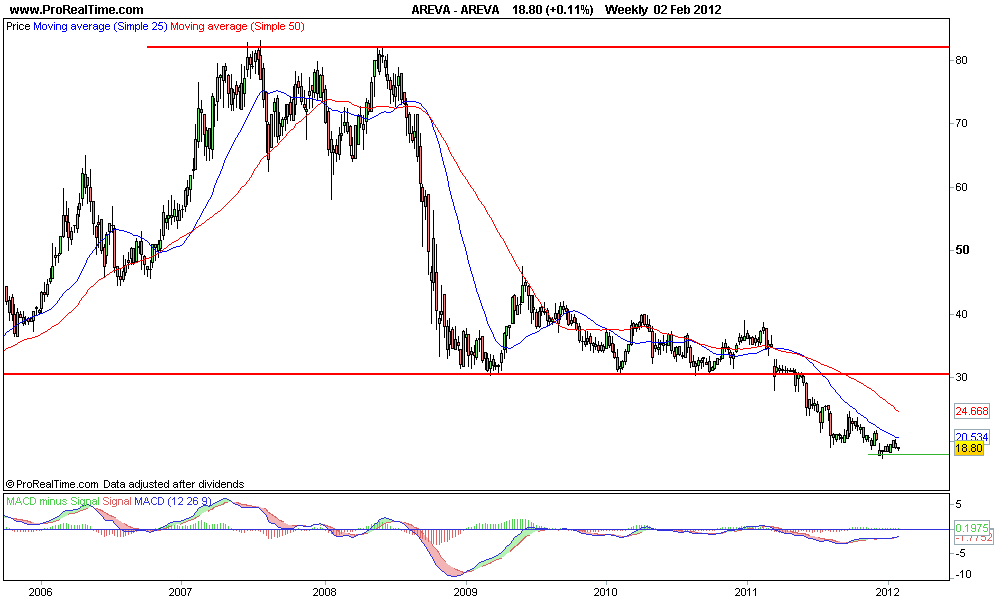Click the 02 Feb 2012 date label
The height and width of the screenshot is (600, 1000).
[687, 10]
